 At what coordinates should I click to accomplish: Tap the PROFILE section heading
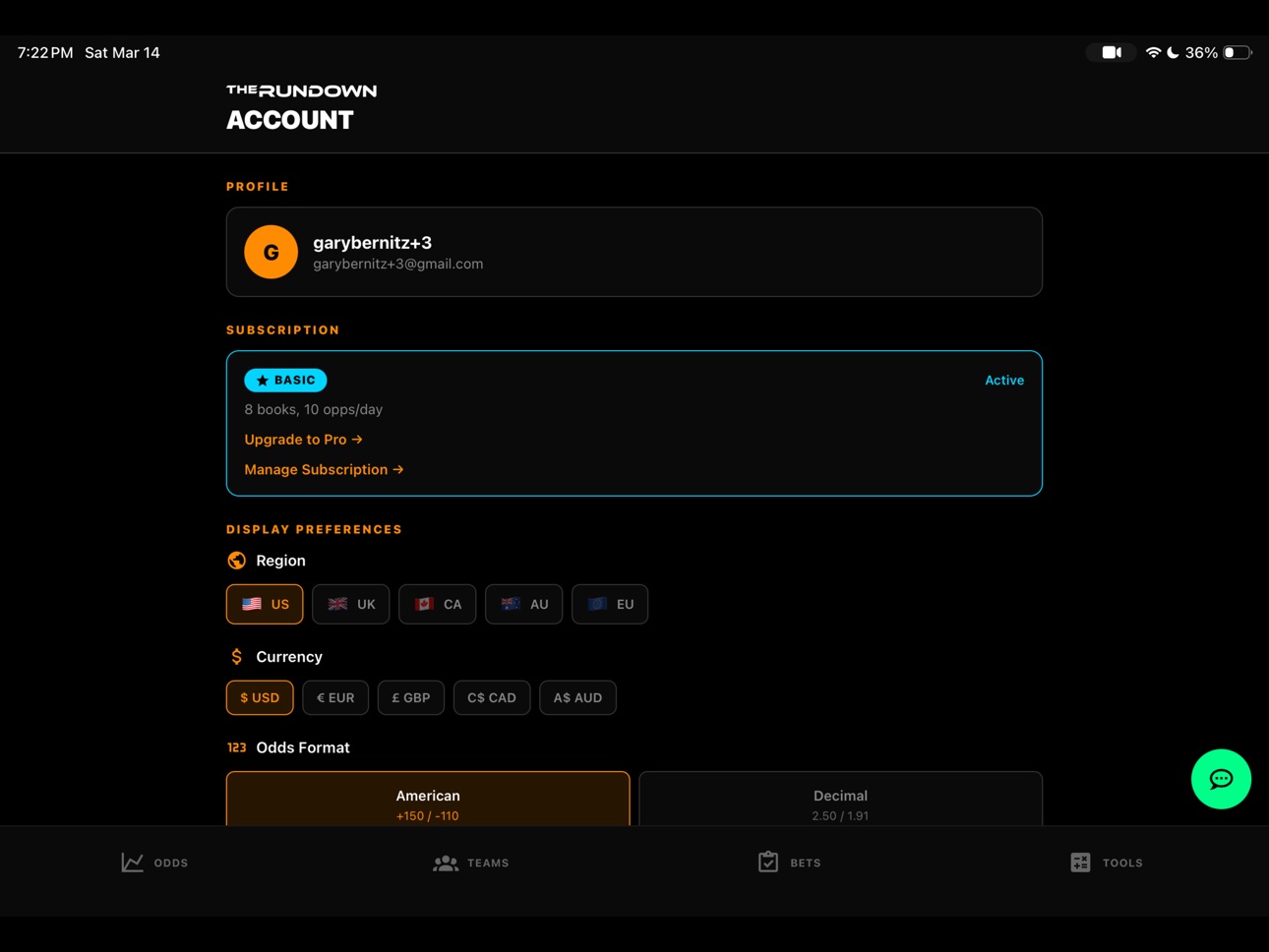258,187
